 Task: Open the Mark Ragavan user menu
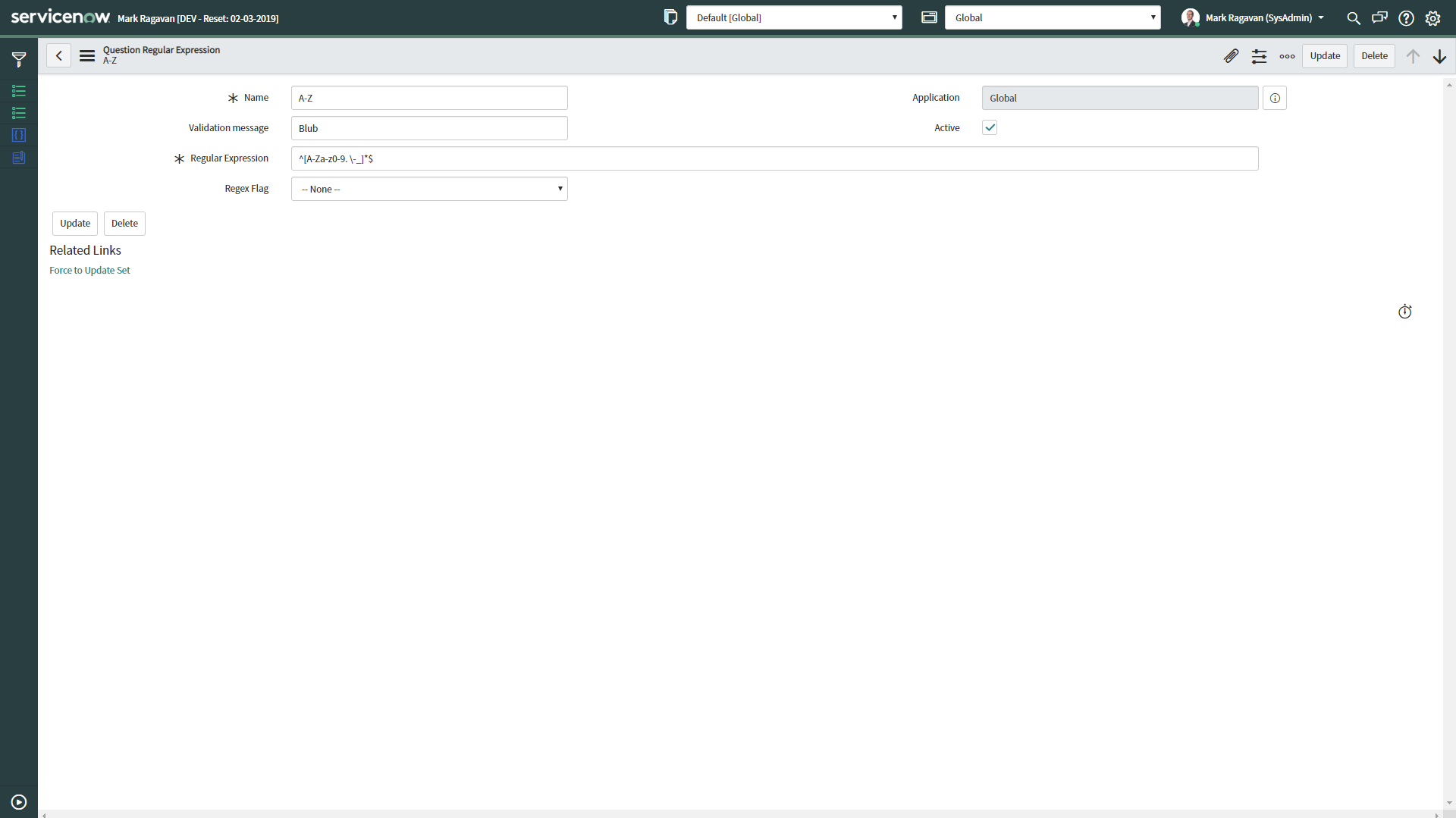coord(1251,17)
